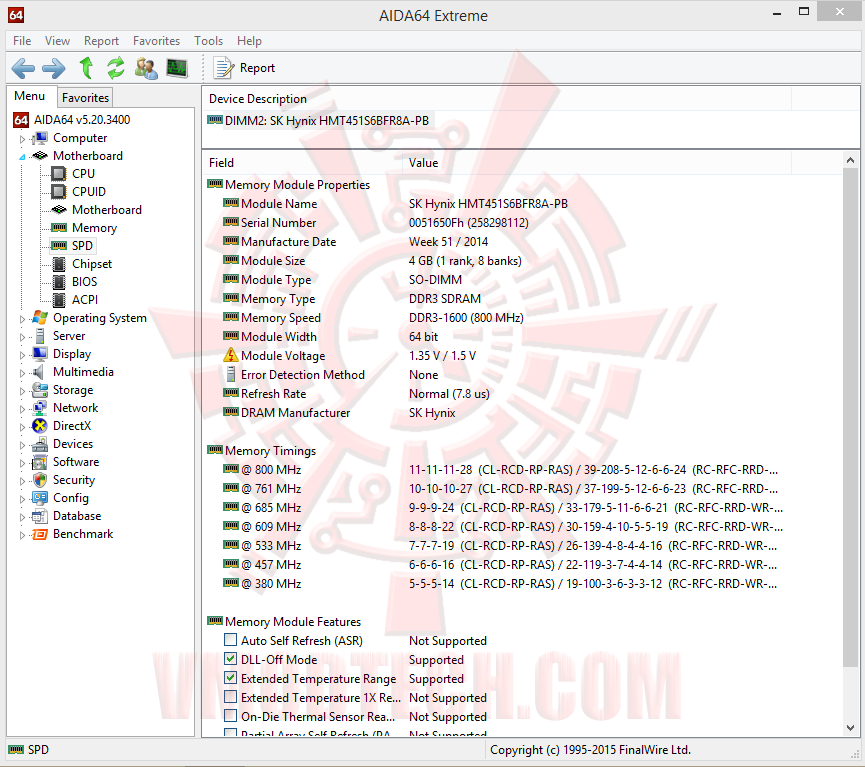
Task: Open the user management toolbar icon
Action: 146,68
